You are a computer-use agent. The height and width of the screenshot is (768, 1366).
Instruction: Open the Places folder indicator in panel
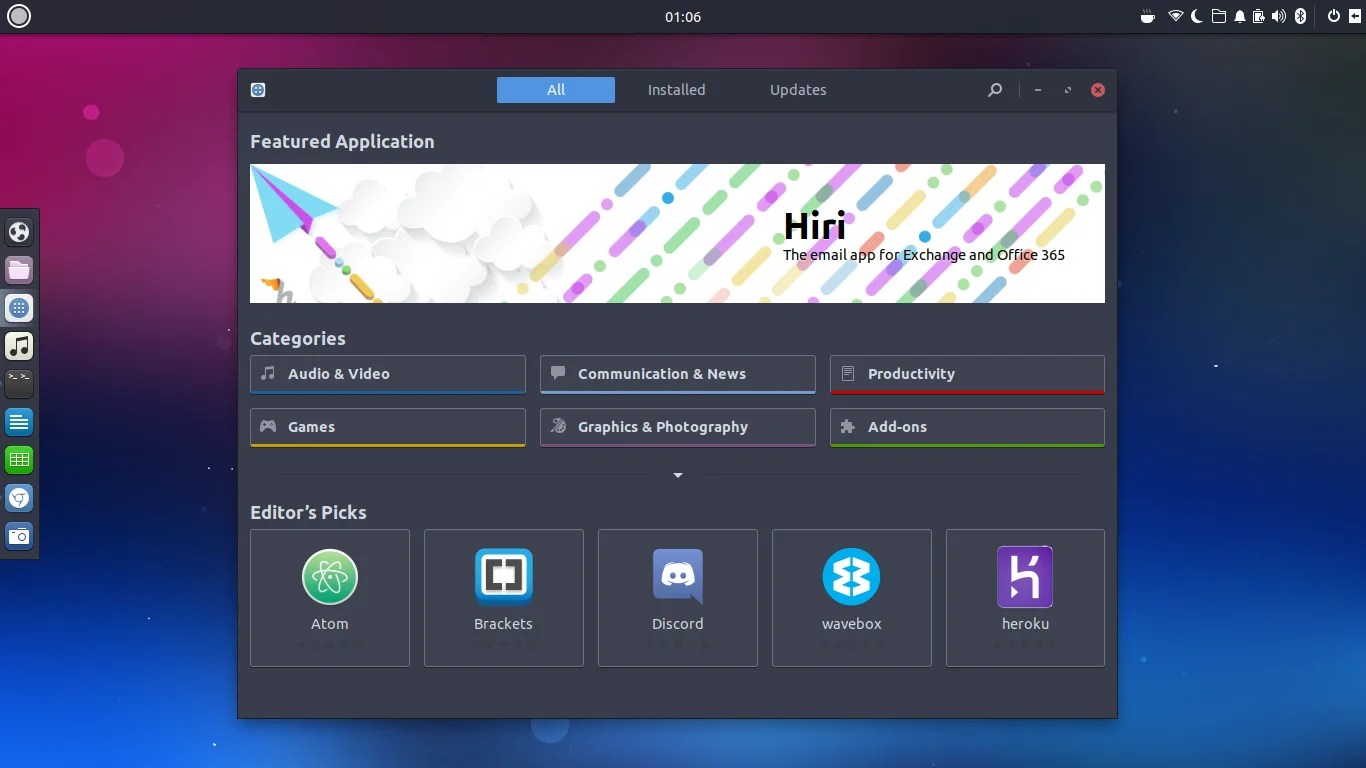click(1219, 16)
